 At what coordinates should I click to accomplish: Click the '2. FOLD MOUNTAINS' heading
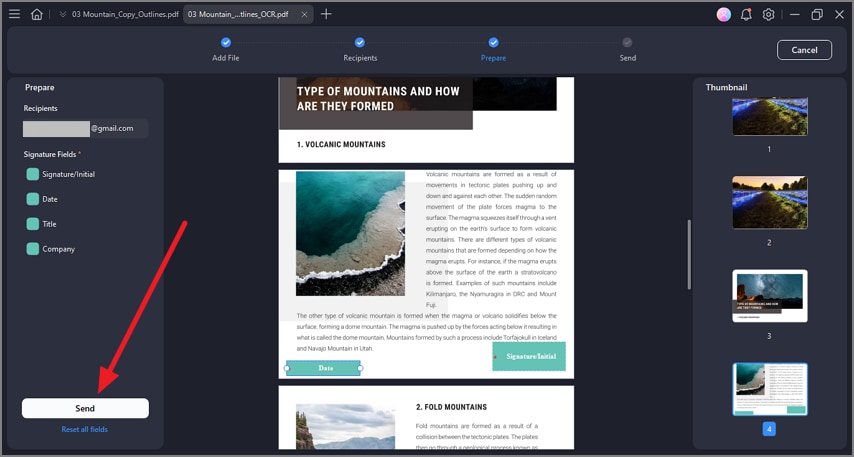[x=451, y=407]
